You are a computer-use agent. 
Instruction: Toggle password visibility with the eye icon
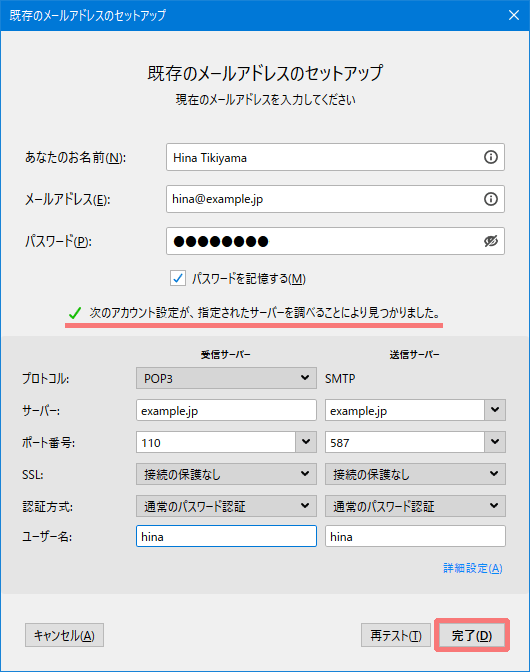pos(491,241)
